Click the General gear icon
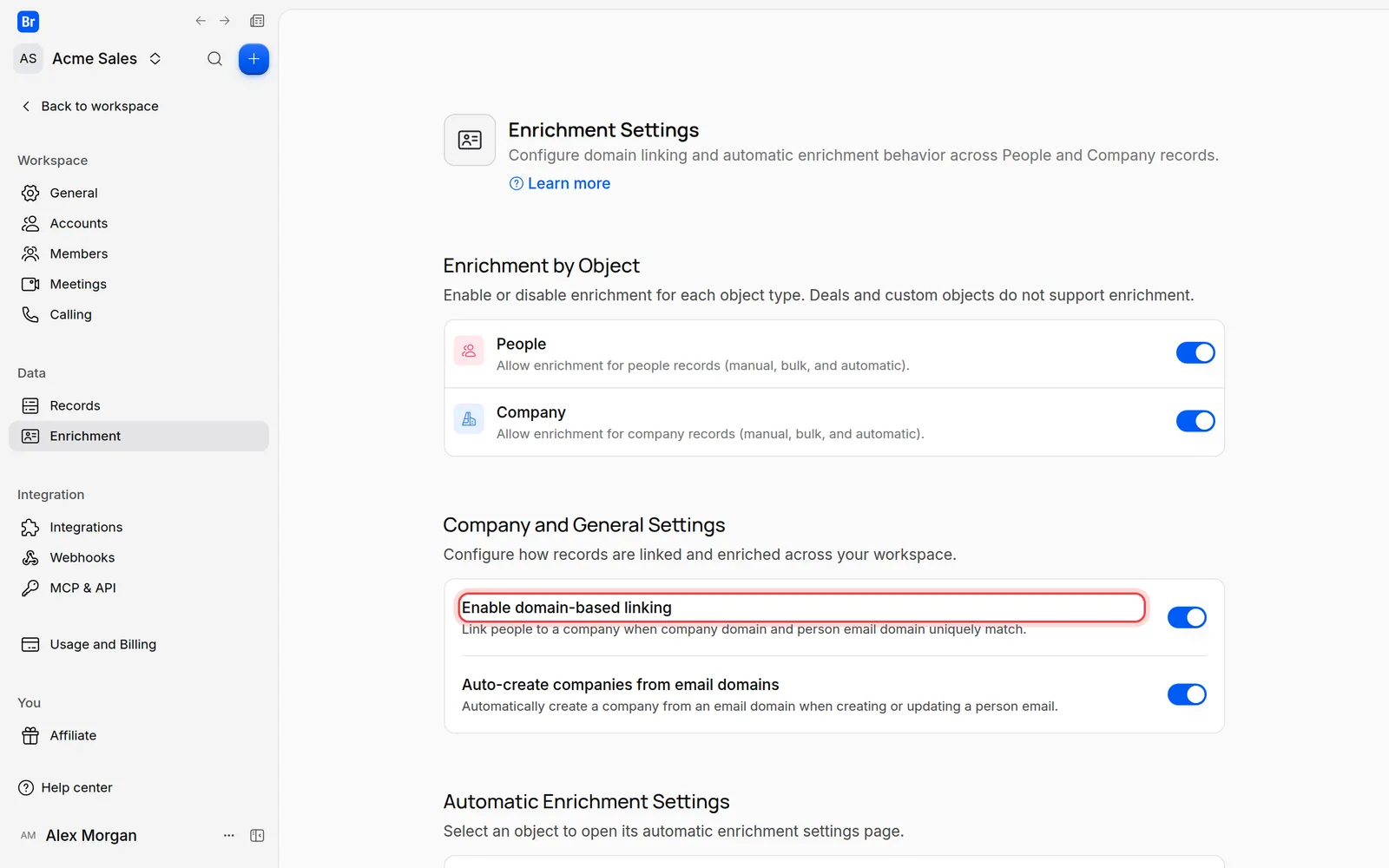 click(x=30, y=193)
